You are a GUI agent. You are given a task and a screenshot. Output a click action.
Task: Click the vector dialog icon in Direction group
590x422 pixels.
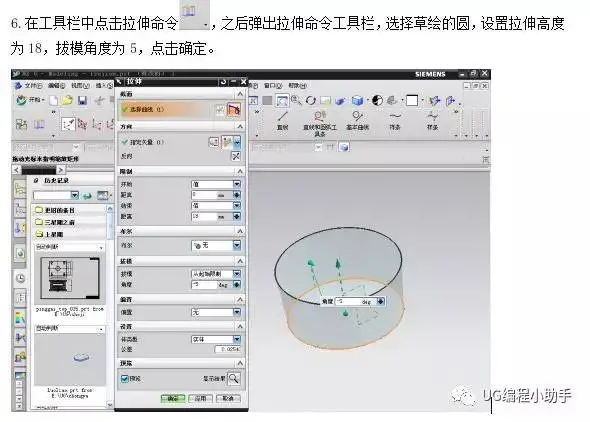click(214, 142)
